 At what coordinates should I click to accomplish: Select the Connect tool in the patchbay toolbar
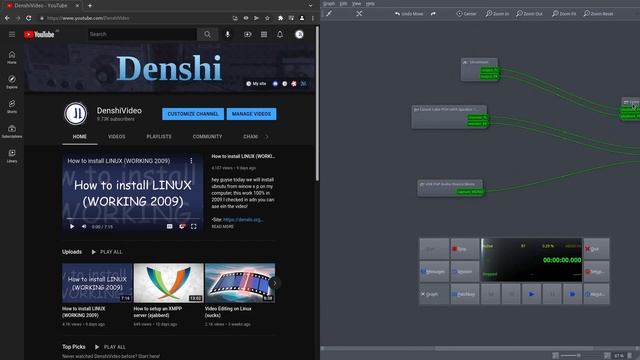(x=329, y=13)
